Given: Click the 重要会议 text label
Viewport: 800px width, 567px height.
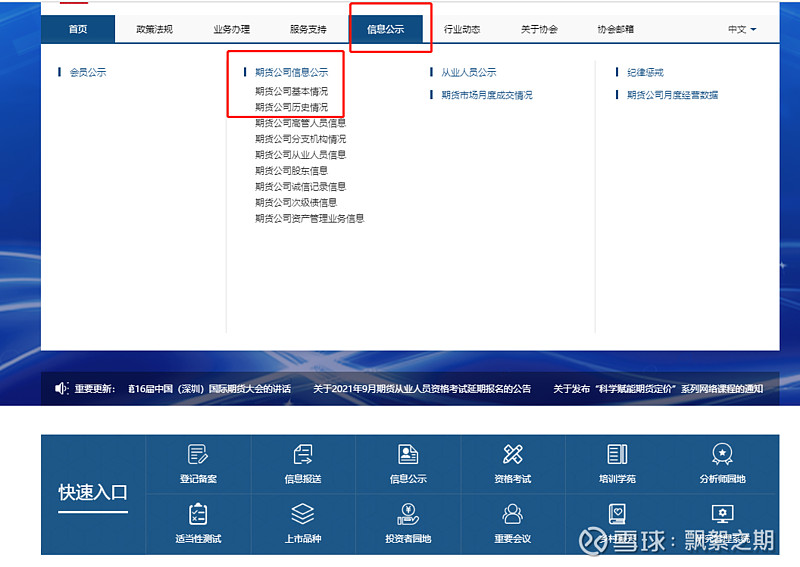Looking at the screenshot, I should tap(513, 538).
